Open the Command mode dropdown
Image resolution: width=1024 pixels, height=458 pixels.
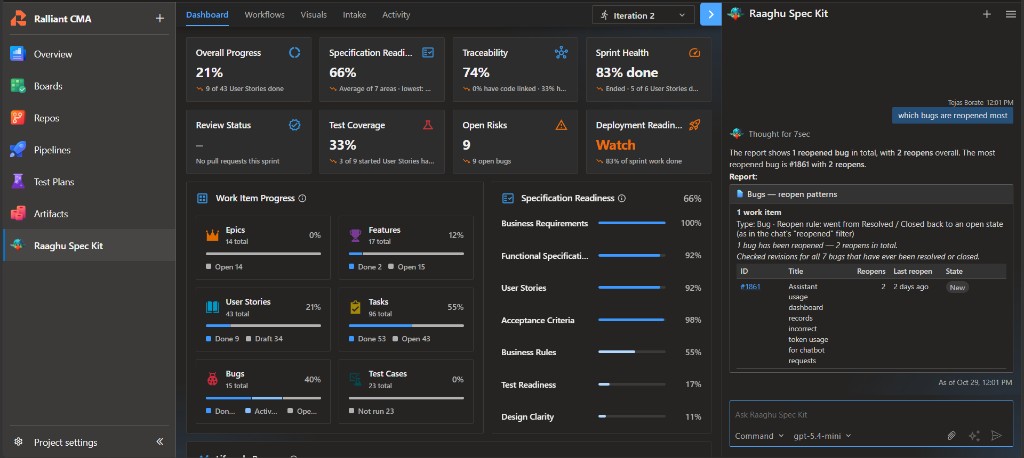760,436
